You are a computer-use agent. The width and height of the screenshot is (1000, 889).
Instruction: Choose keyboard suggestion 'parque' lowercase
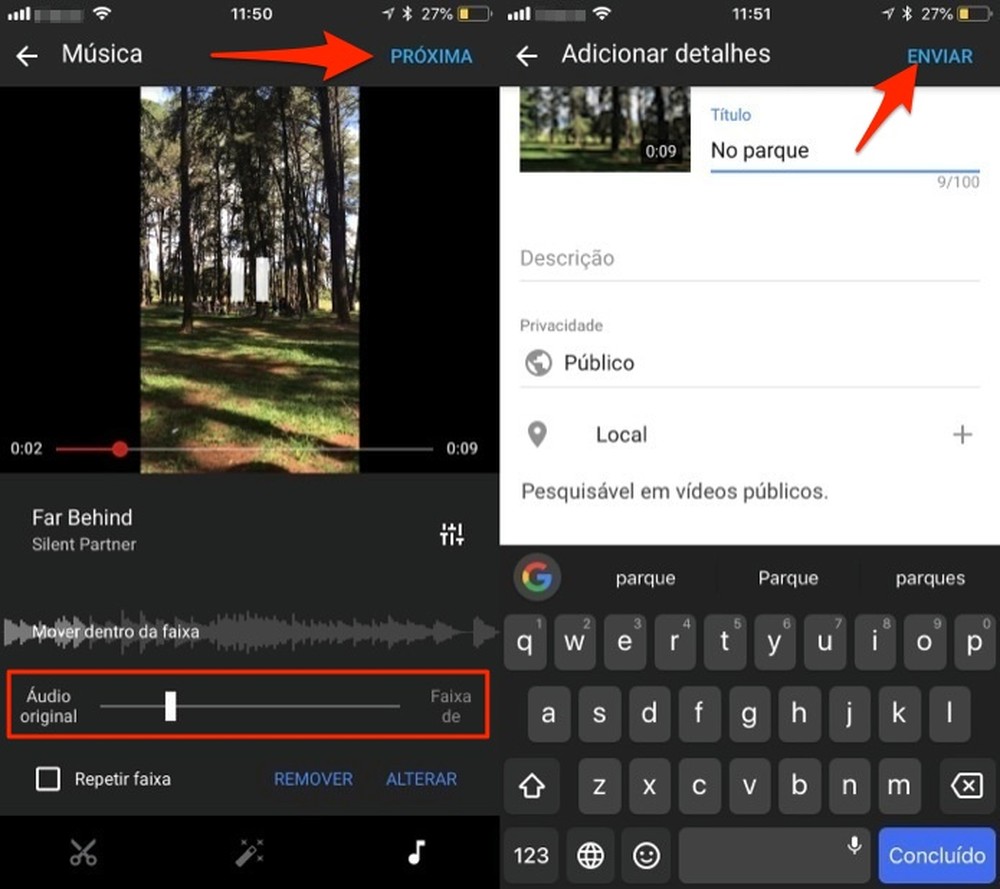tap(645, 578)
